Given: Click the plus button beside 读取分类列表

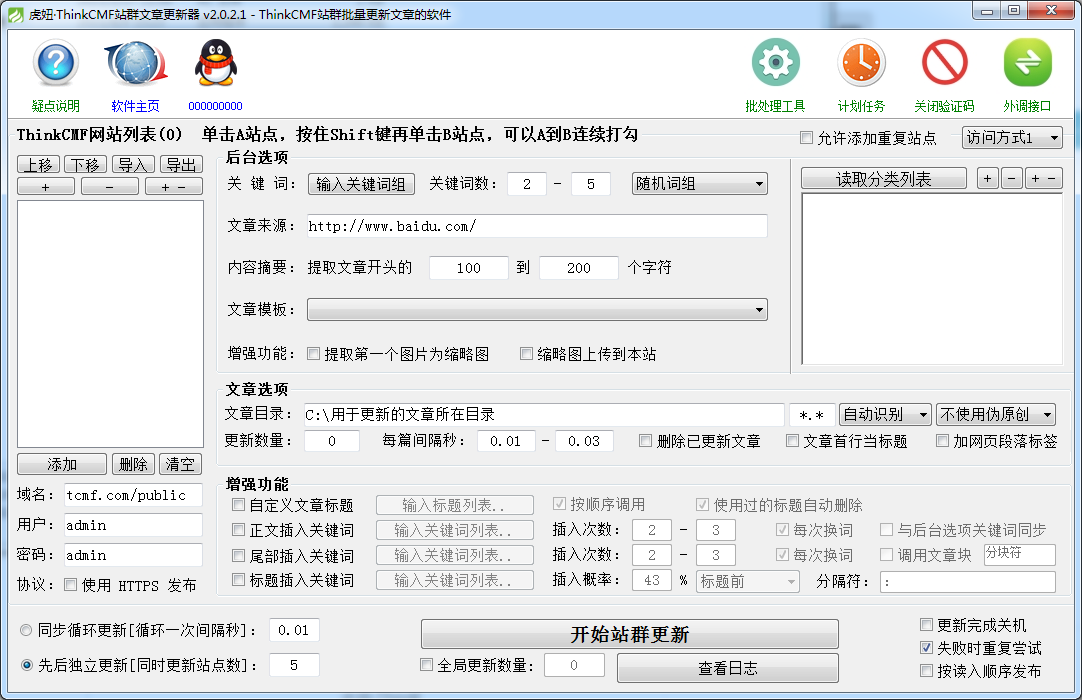Looking at the screenshot, I should [x=987, y=179].
